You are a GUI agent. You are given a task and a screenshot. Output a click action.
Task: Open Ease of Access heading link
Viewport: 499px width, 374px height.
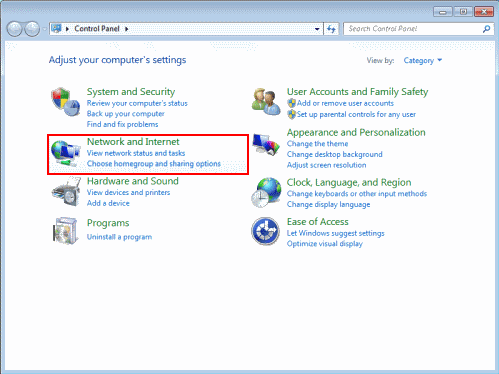pos(318,222)
